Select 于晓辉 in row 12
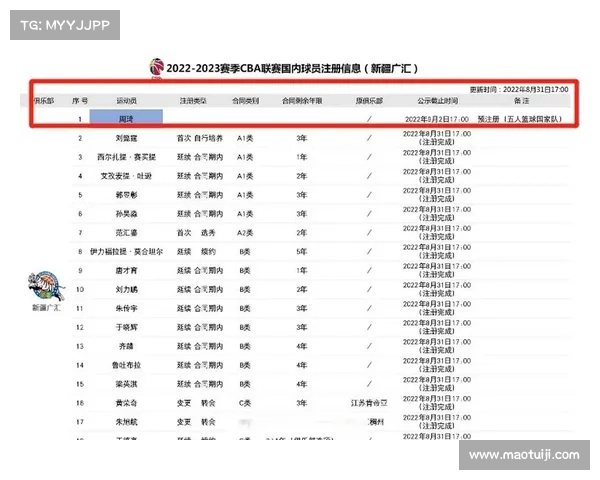This screenshot has height=480, width=600. click(126, 327)
